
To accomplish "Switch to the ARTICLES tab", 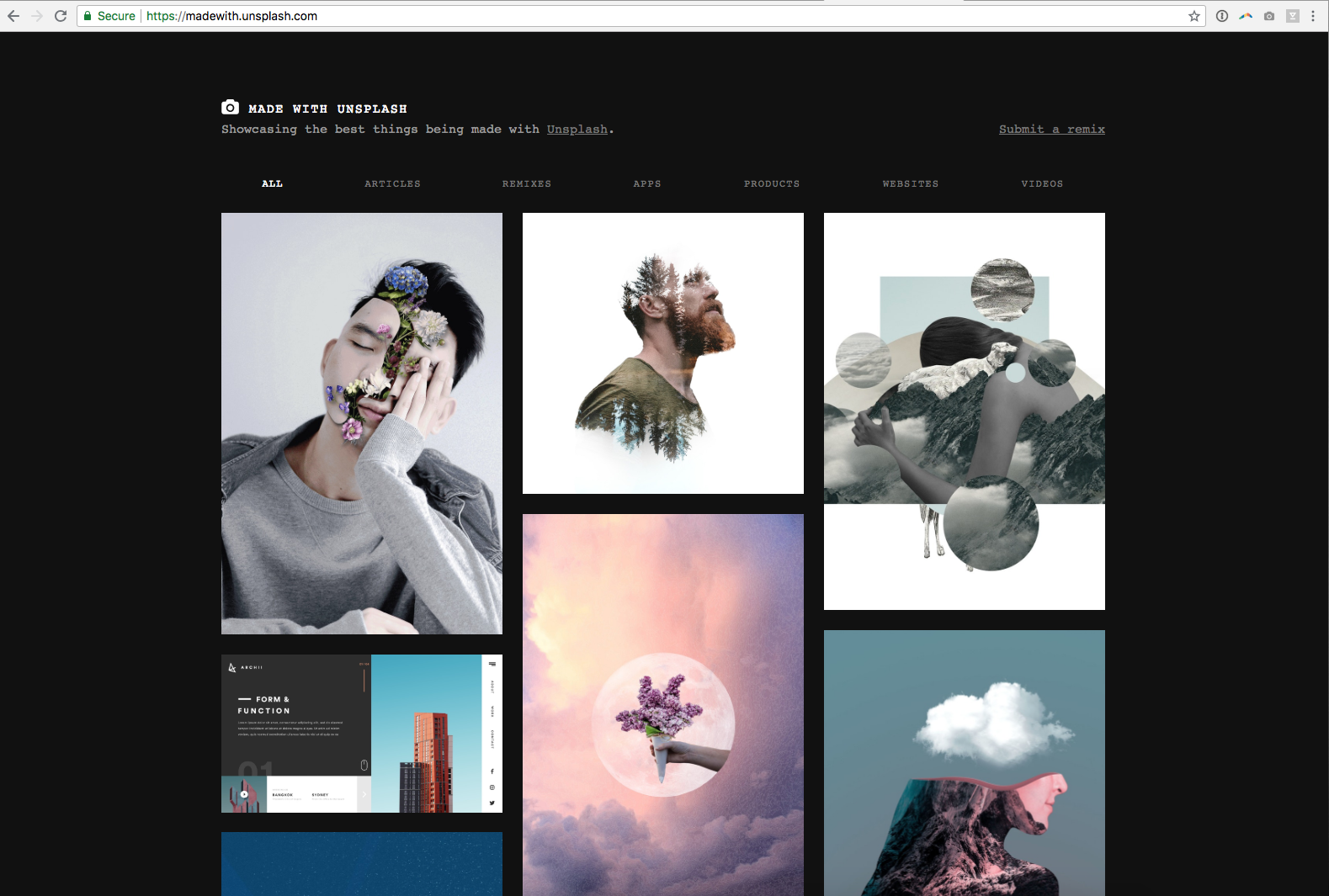I will pos(392,183).
